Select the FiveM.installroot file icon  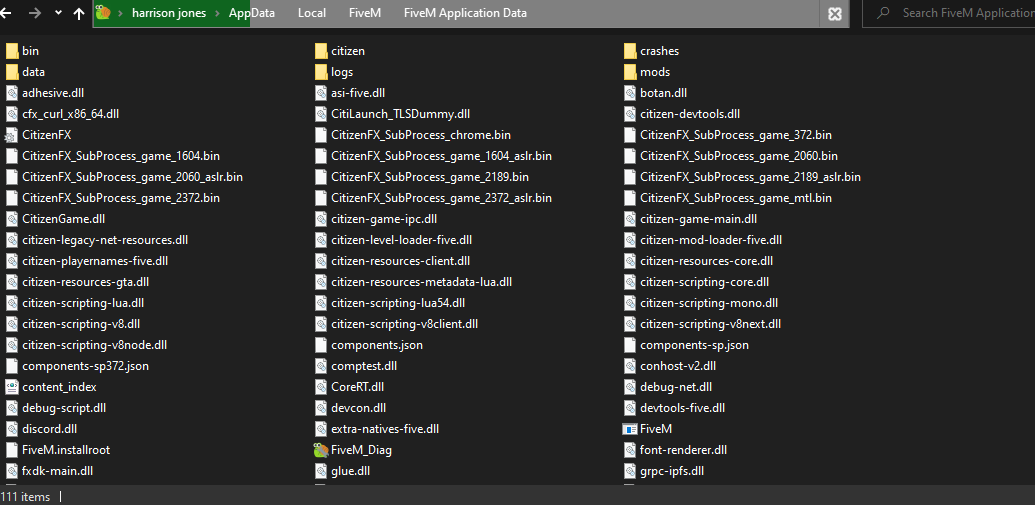(x=11, y=450)
